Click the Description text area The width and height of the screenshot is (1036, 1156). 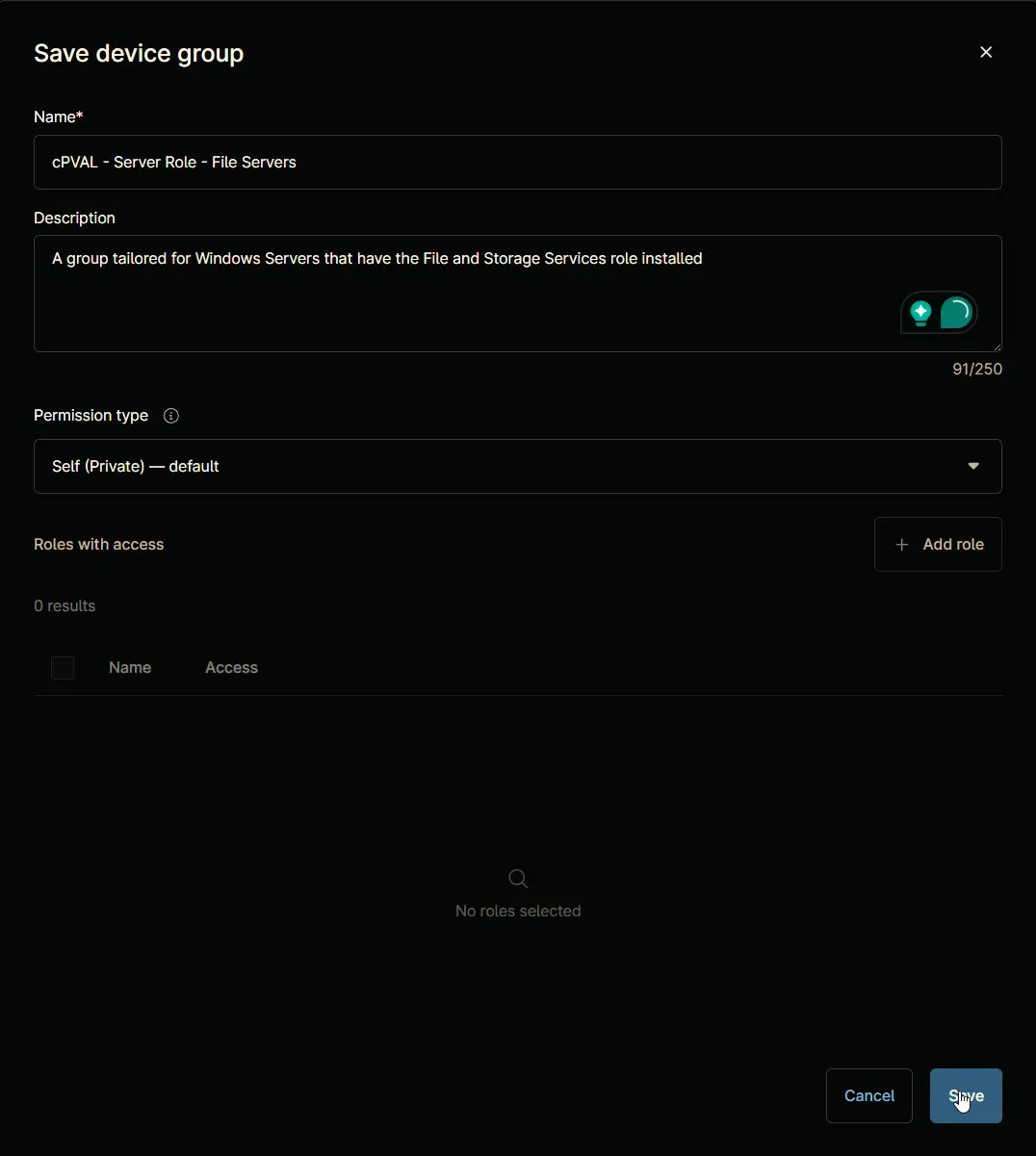coord(518,294)
